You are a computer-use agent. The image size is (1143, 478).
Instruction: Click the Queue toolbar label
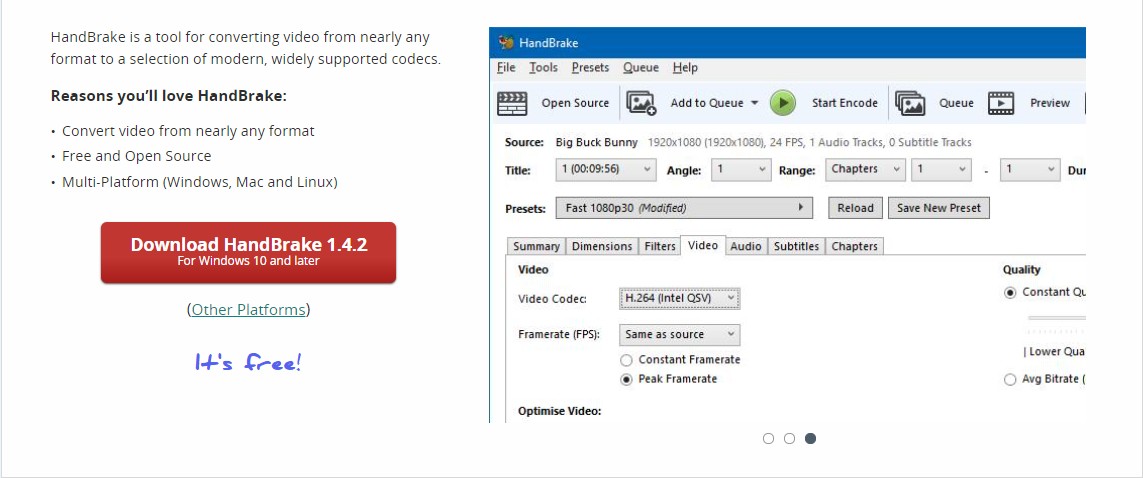pyautogui.click(x=956, y=103)
